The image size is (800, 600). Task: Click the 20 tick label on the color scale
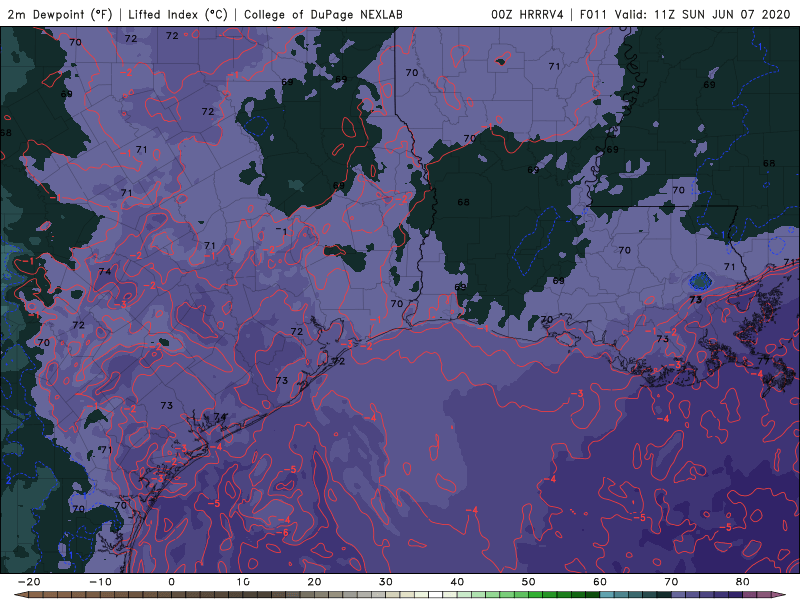point(314,582)
